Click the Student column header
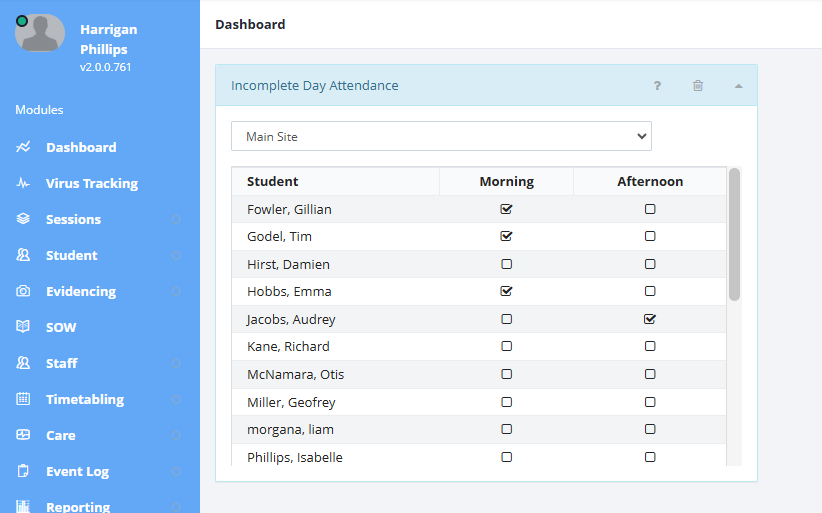This screenshot has height=513, width=822. 273,181
